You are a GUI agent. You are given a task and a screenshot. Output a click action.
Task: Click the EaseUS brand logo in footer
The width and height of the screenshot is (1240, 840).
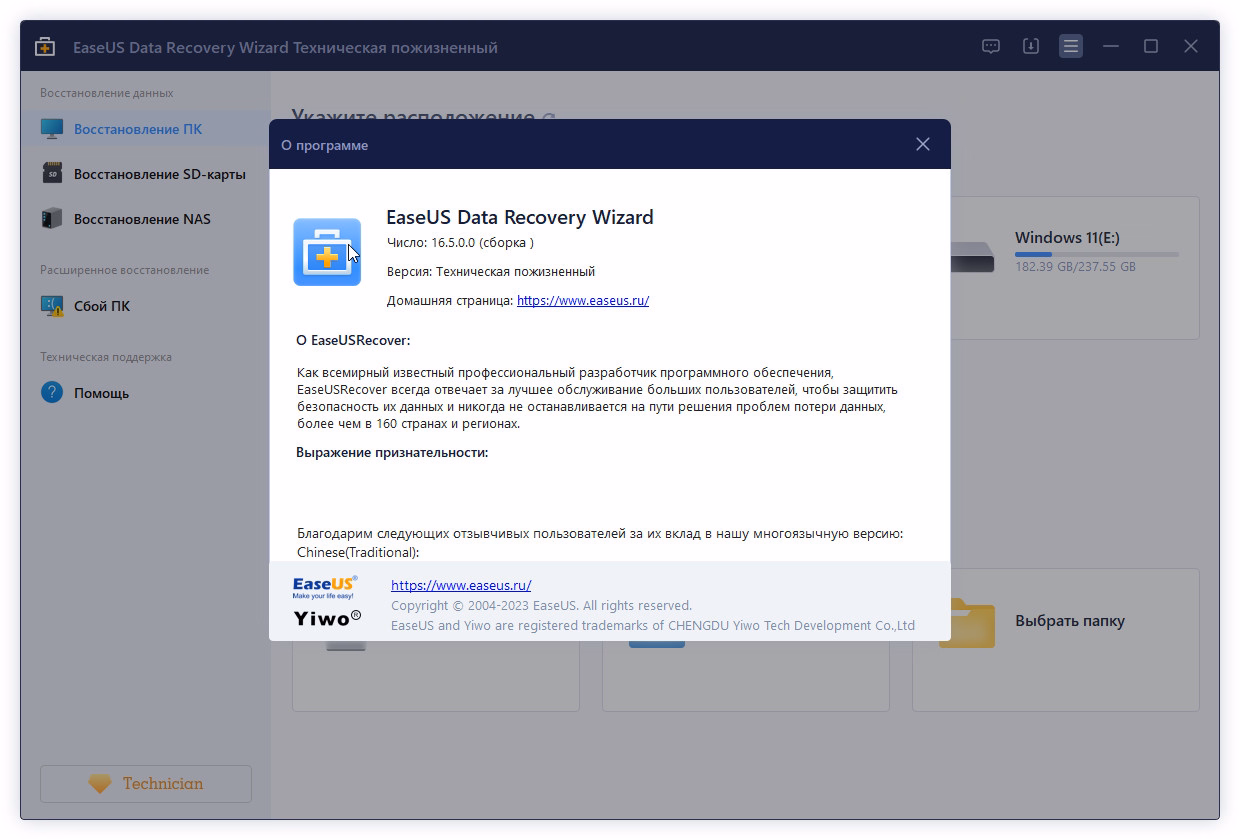(324, 587)
